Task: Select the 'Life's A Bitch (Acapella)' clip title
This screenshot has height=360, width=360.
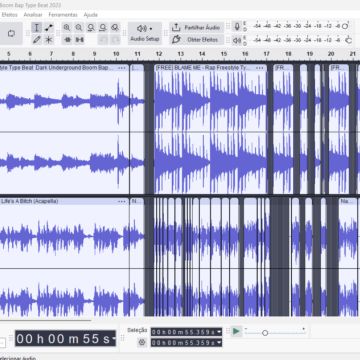Action: (30, 201)
